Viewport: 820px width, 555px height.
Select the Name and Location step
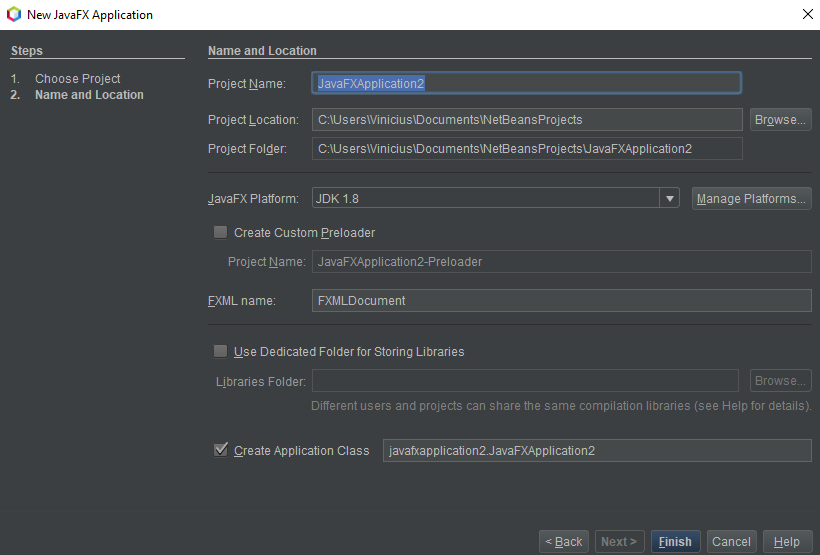tap(89, 95)
